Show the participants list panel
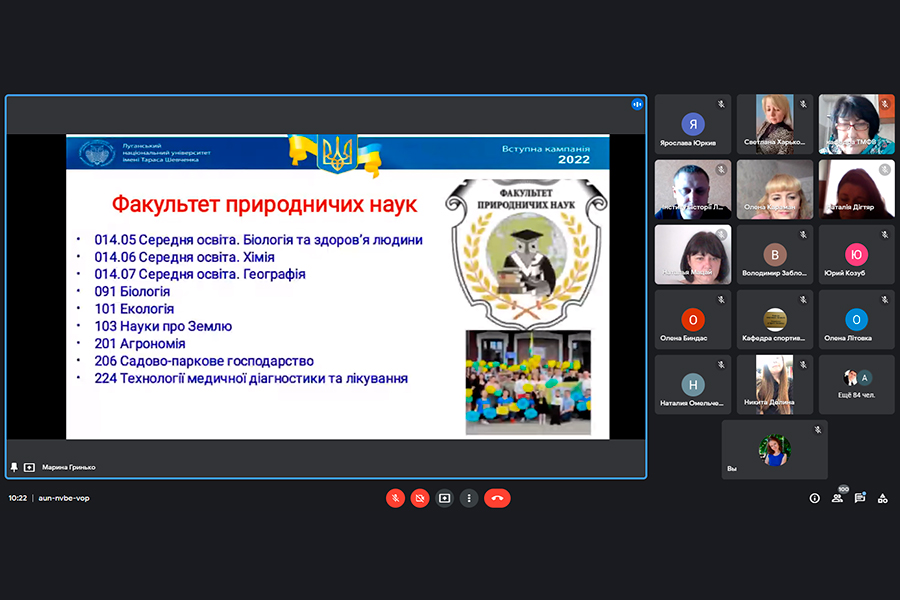900x600 pixels. [837, 498]
